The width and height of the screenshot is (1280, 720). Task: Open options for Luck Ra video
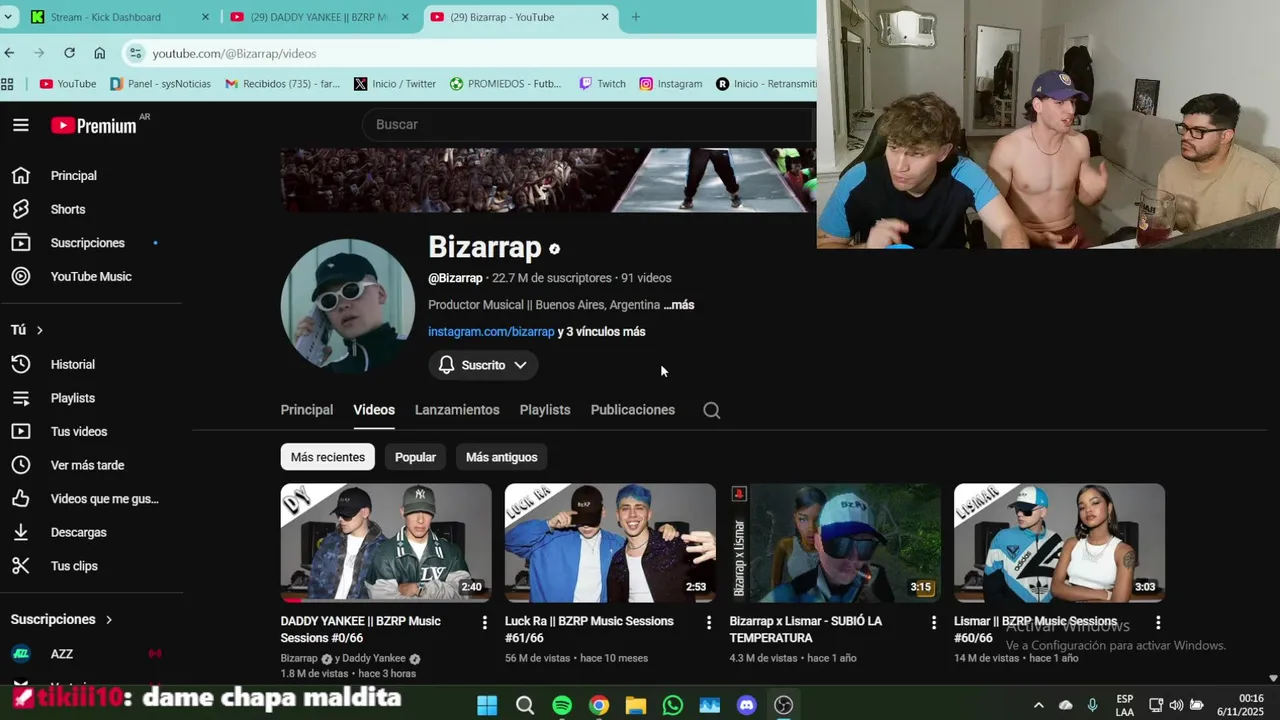[709, 622]
